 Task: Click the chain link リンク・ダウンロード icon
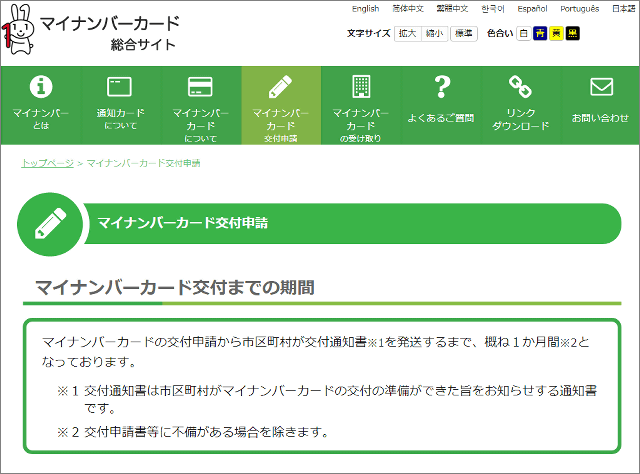[521, 86]
